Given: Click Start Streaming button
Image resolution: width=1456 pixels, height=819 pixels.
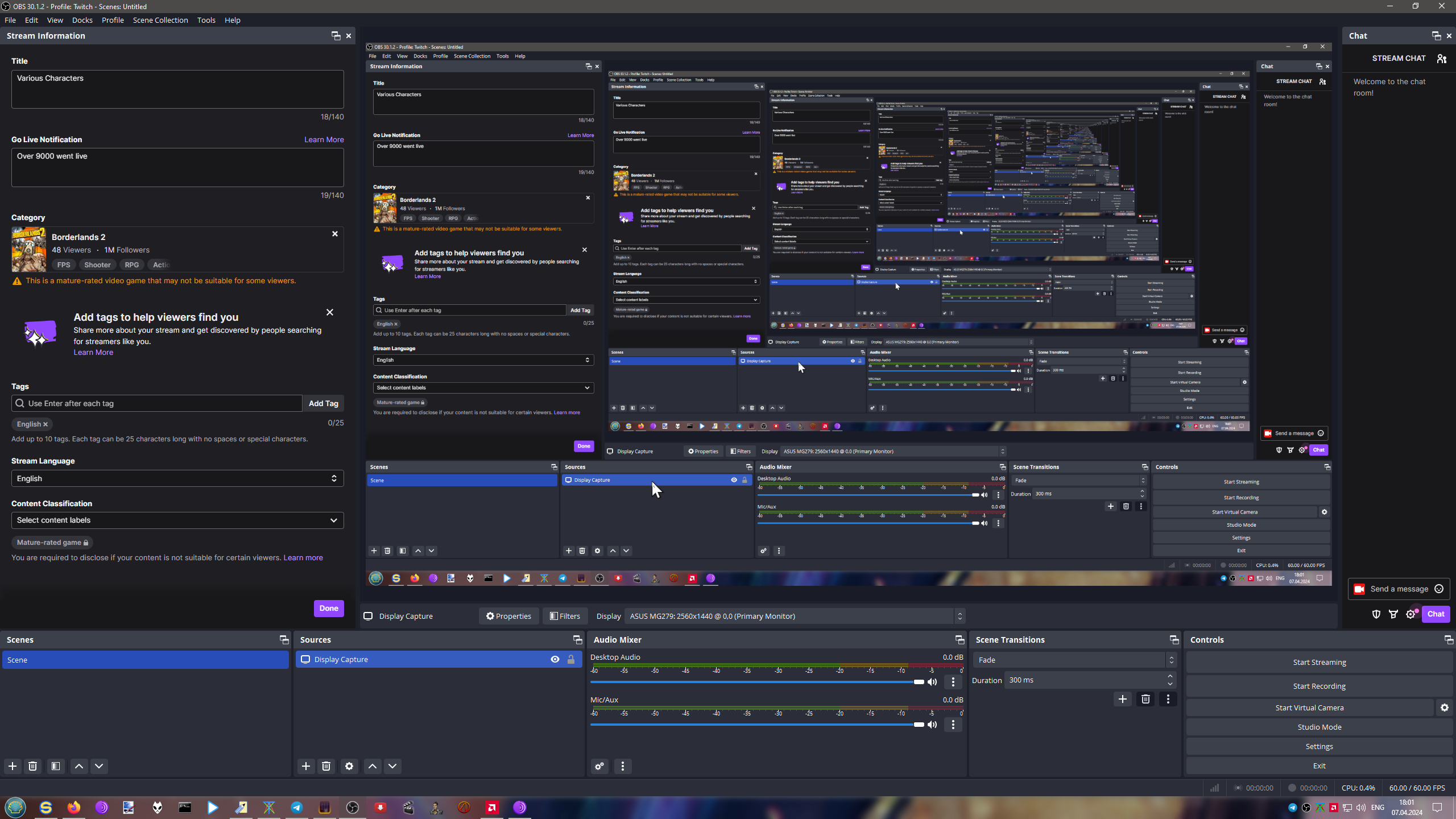Looking at the screenshot, I should point(1319,662).
